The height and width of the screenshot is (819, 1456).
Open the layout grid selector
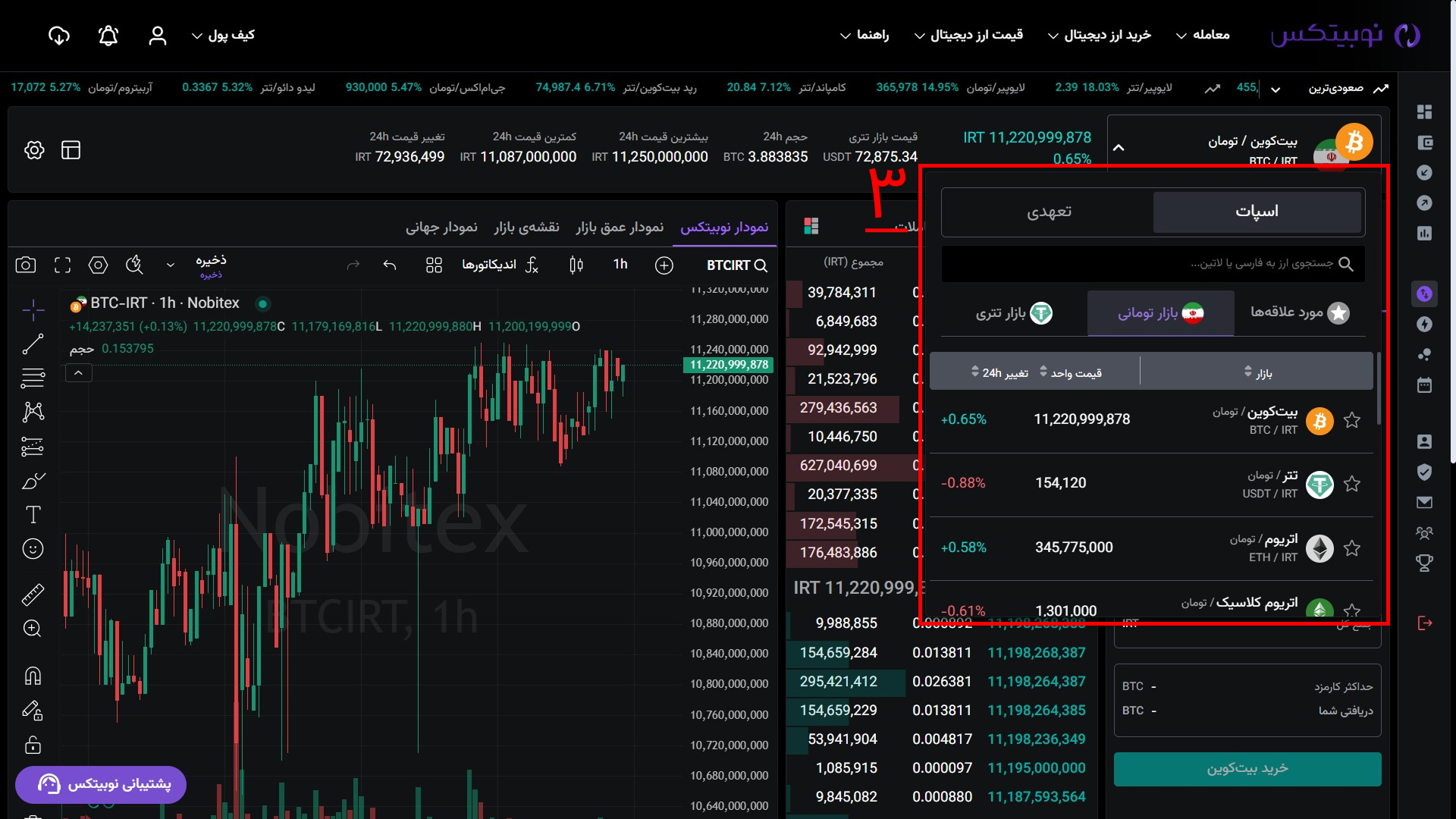(x=434, y=265)
